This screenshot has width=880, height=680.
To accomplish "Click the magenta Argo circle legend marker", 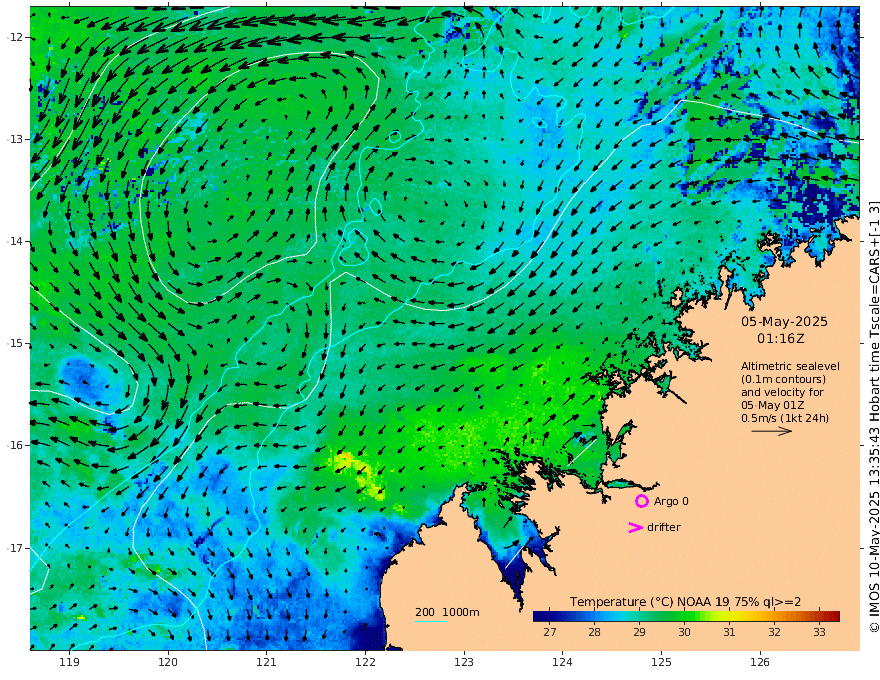I will [x=642, y=501].
